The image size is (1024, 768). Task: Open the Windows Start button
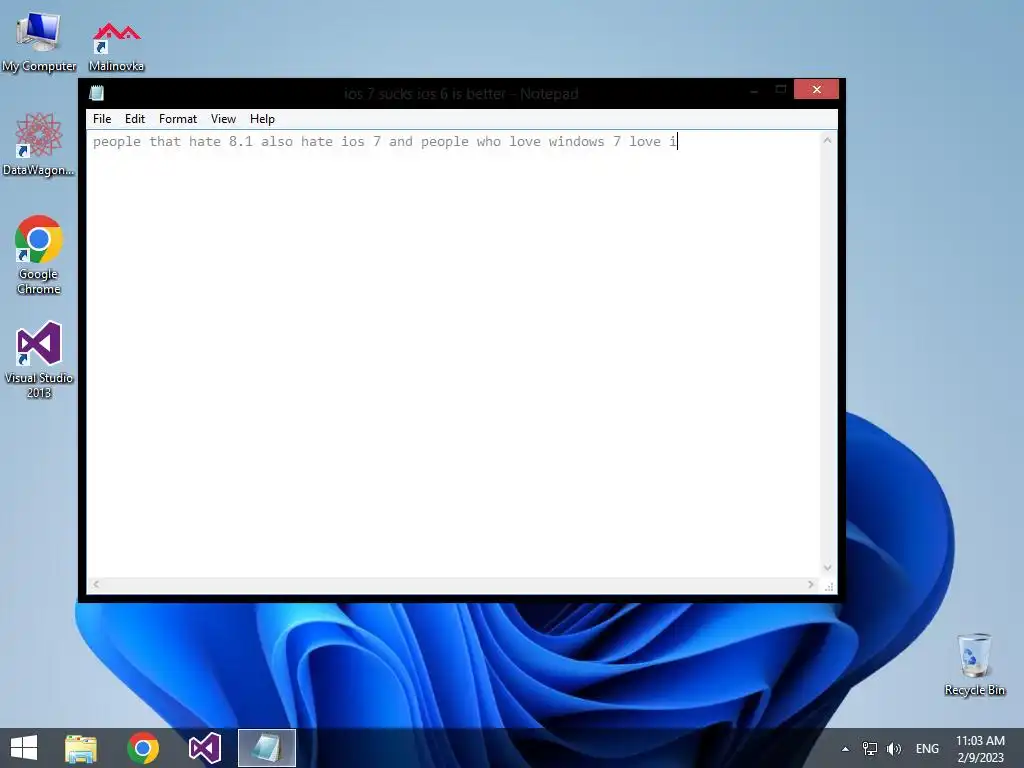point(24,748)
